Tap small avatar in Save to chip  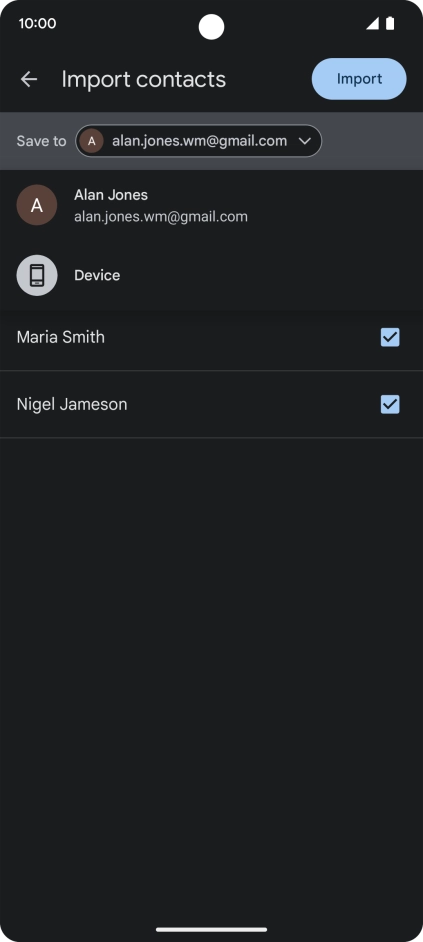(91, 141)
